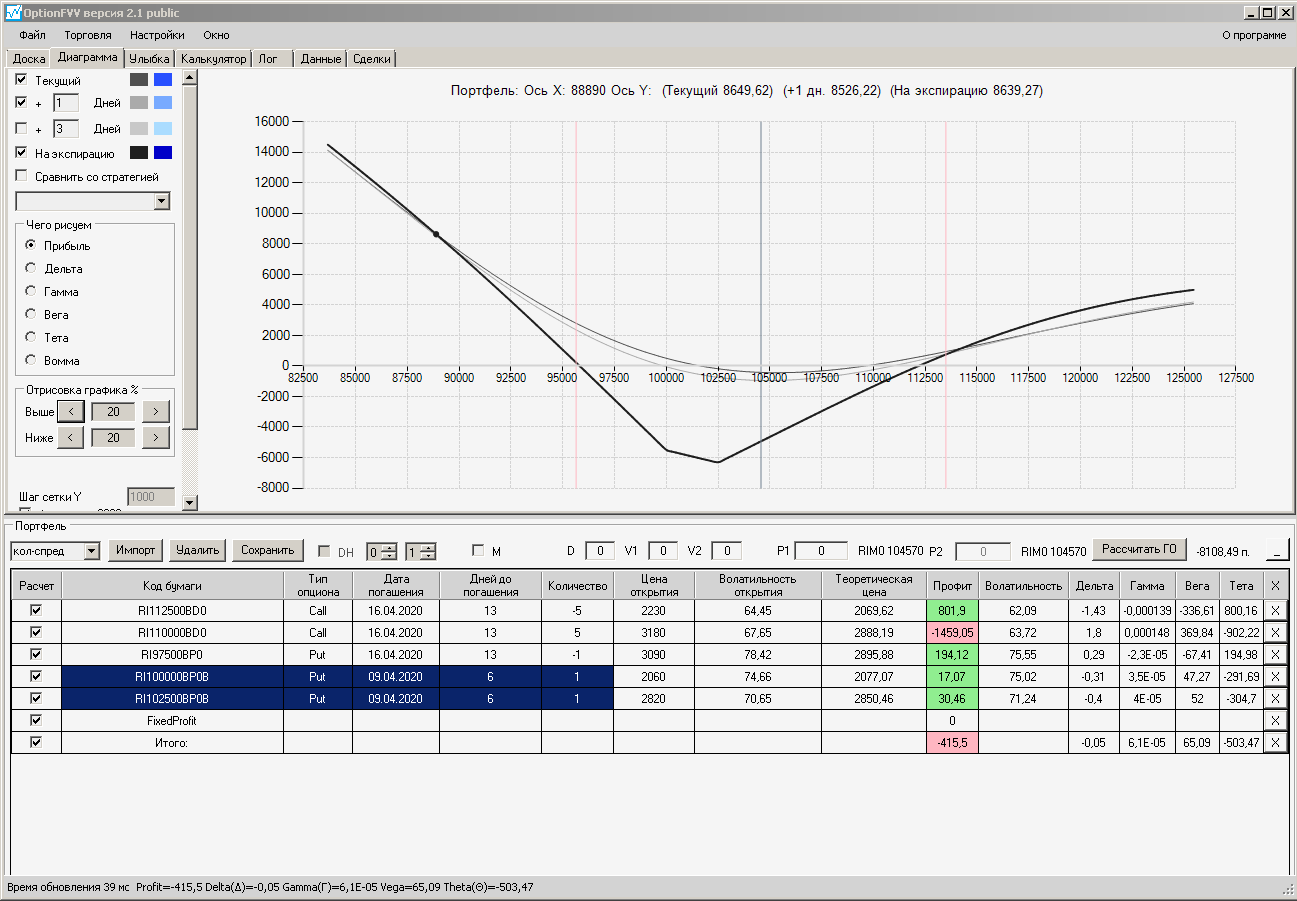The width and height of the screenshot is (1297, 901).
Task: Click the D input field in the portfolio bar
Action: point(600,551)
